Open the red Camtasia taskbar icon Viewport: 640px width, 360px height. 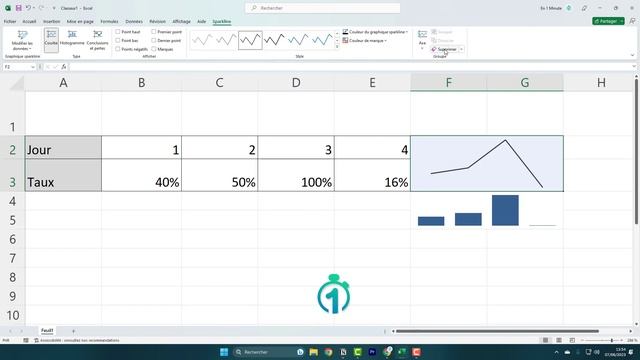(x=416, y=352)
